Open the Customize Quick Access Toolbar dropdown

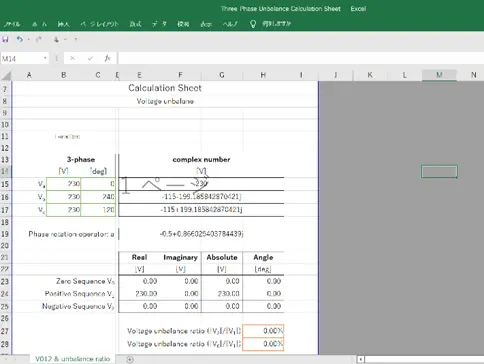point(76,39)
